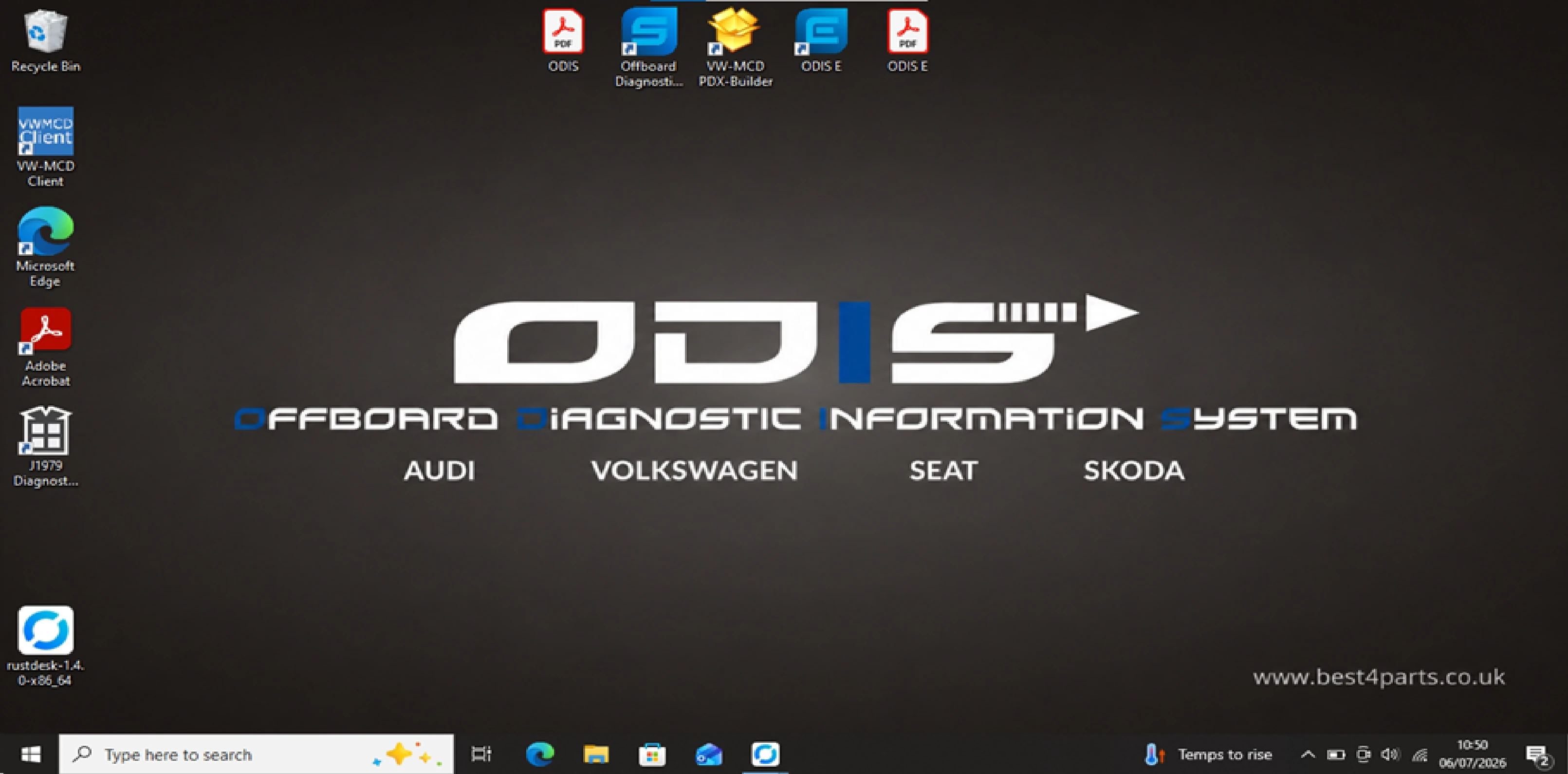The width and height of the screenshot is (1568, 774).
Task: Launch Offboard Diagnostic shortcut
Action: pyautogui.click(x=649, y=48)
